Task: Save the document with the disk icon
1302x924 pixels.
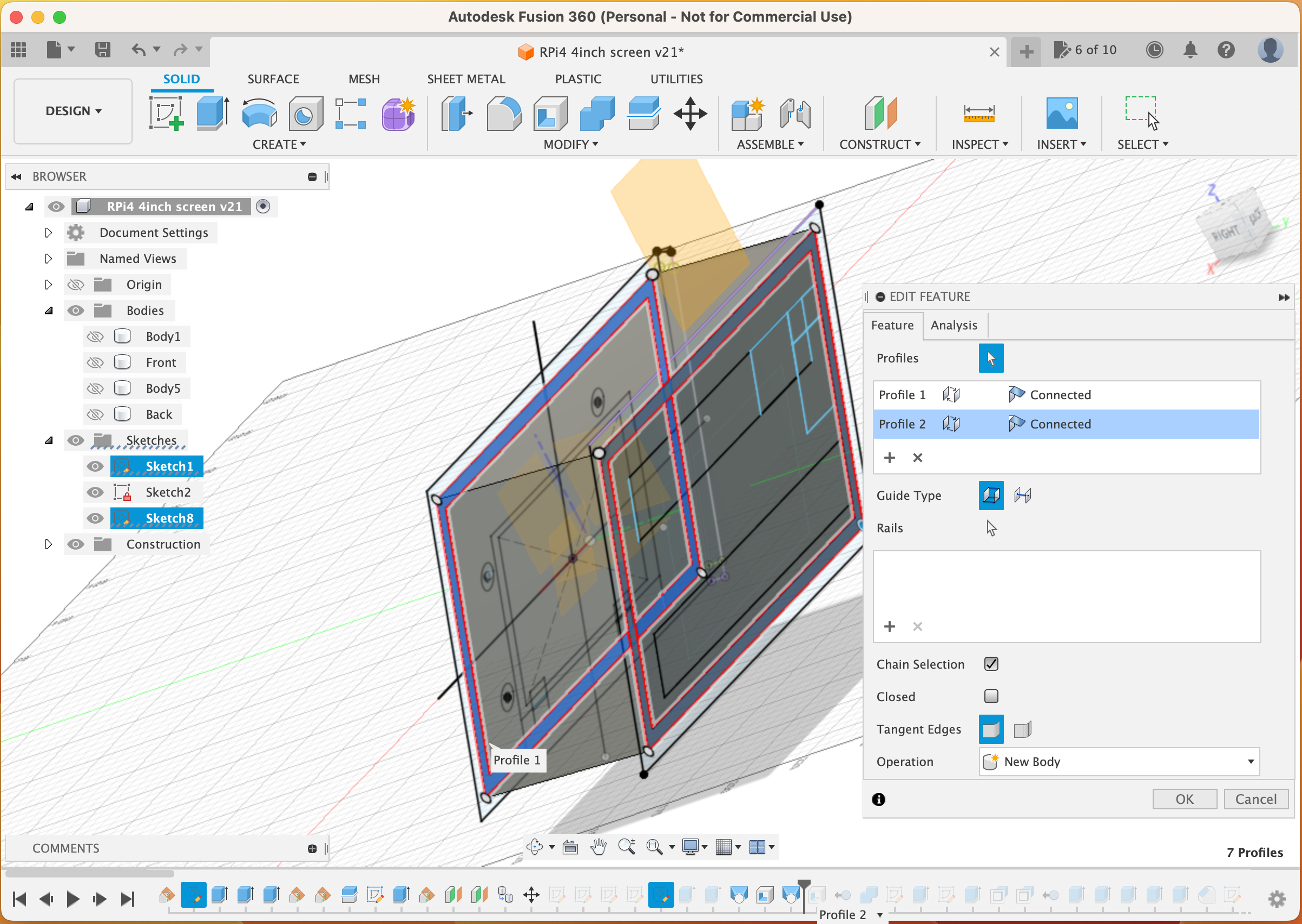Action: click(x=102, y=50)
